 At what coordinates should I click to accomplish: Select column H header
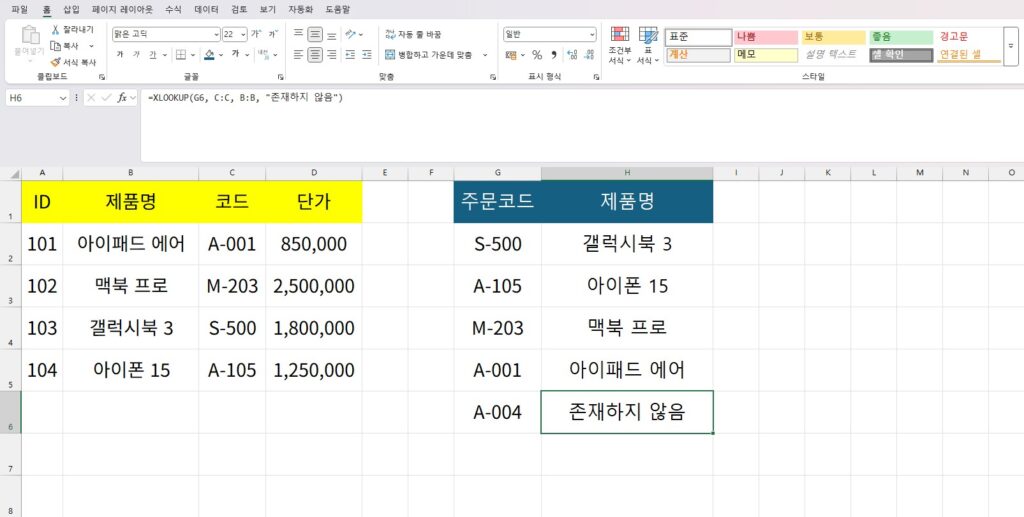pos(627,173)
